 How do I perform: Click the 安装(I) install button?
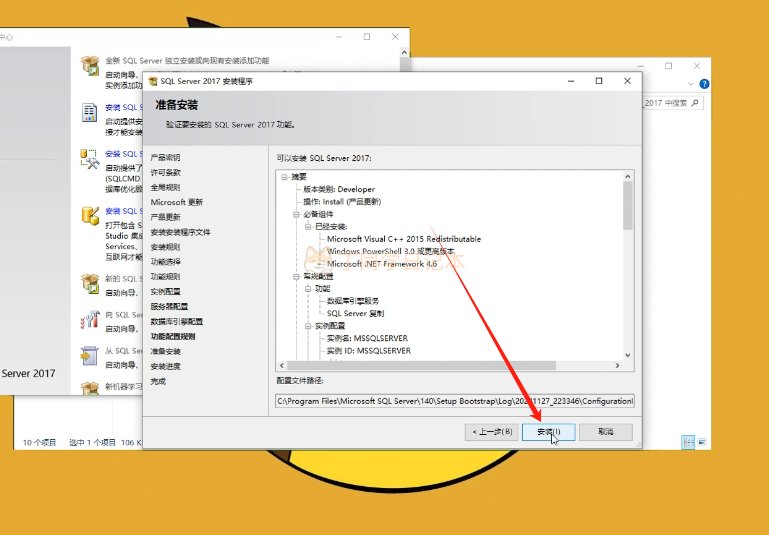click(x=548, y=432)
